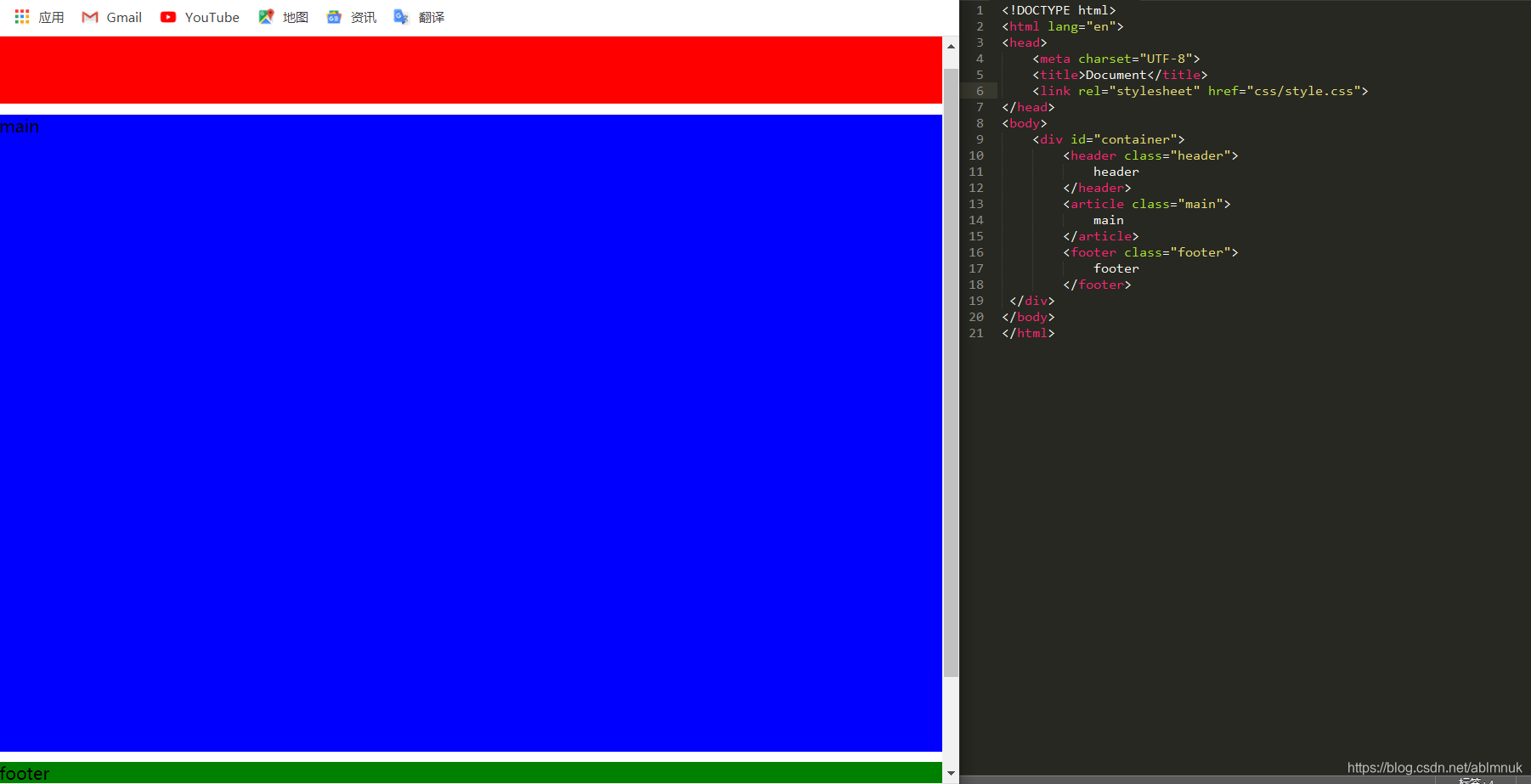Click the browser scrollbar up arrow
Viewport: 1531px width, 784px height.
point(951,46)
